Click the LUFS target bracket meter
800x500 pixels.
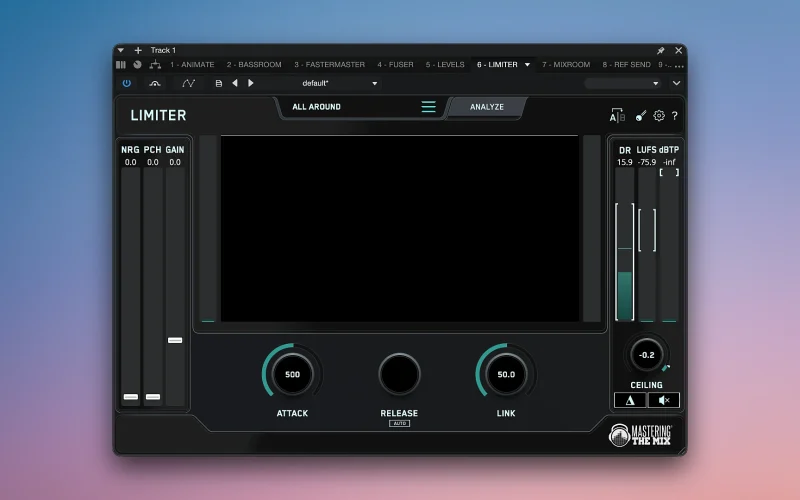[x=647, y=230]
